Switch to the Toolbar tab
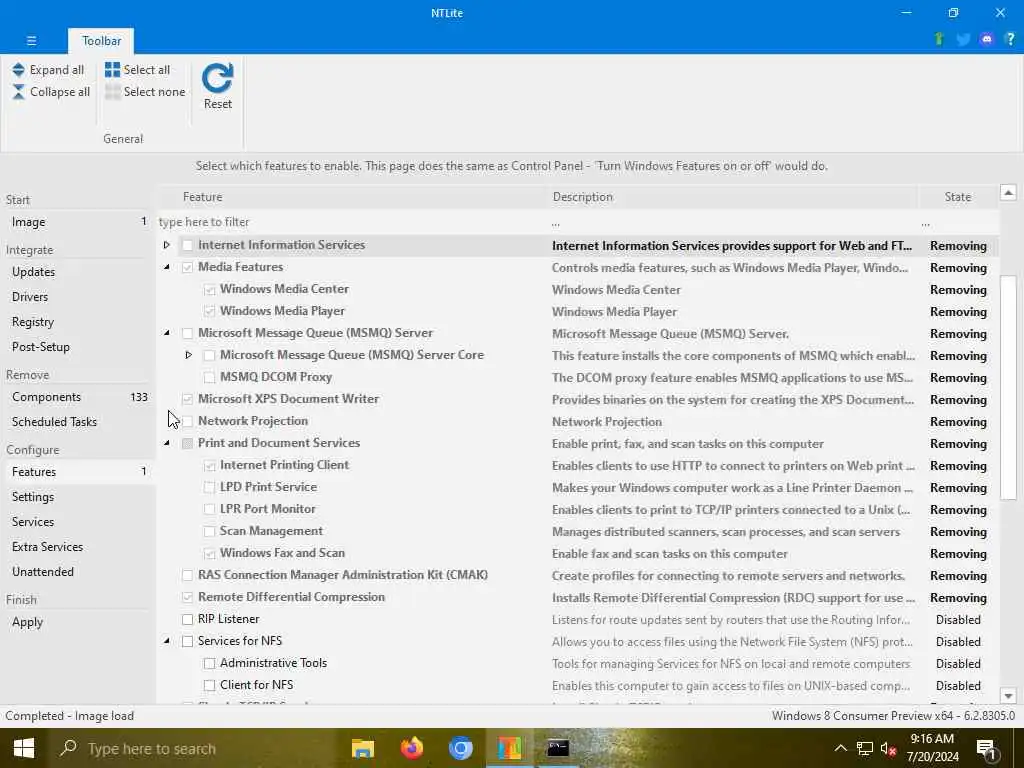Viewport: 1024px width, 768px height. click(x=101, y=40)
